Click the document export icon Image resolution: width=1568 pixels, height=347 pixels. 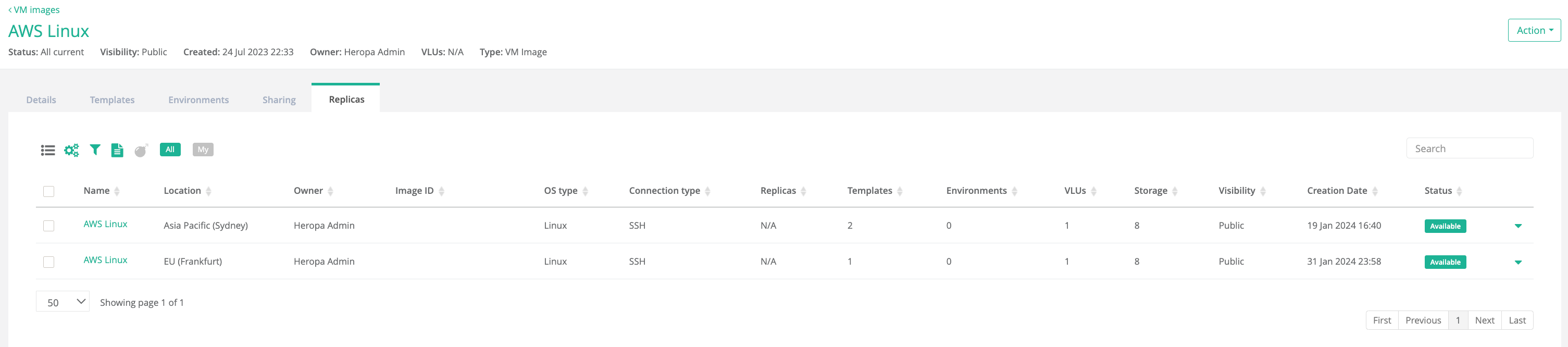[118, 150]
